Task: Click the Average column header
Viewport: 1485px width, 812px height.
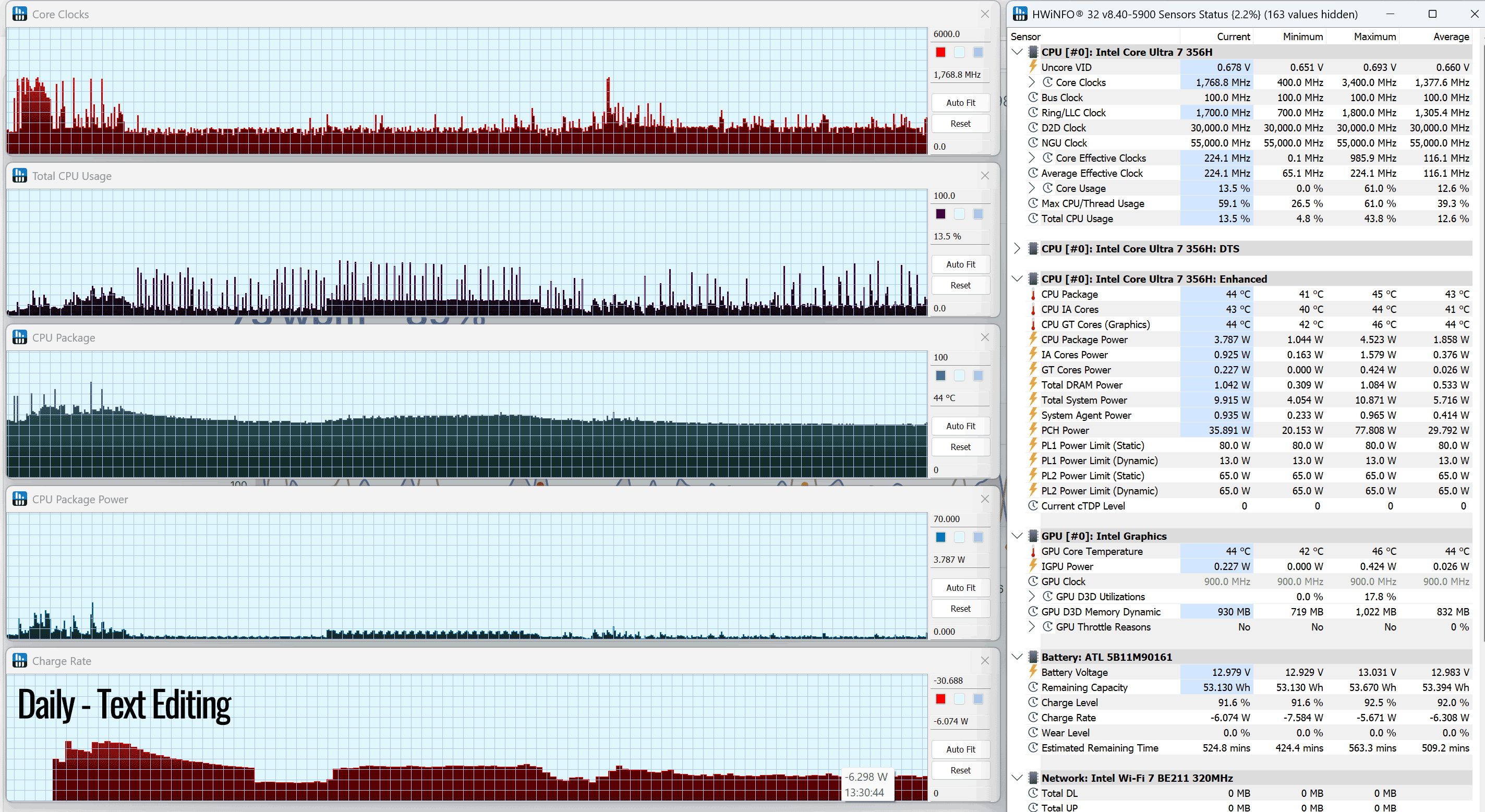Action: (1451, 37)
